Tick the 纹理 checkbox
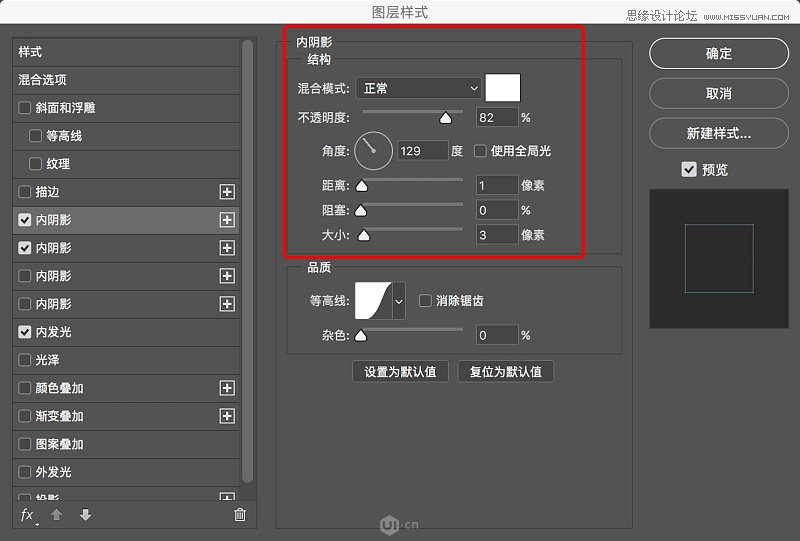Screen dimensions: 800x541 (35, 164)
